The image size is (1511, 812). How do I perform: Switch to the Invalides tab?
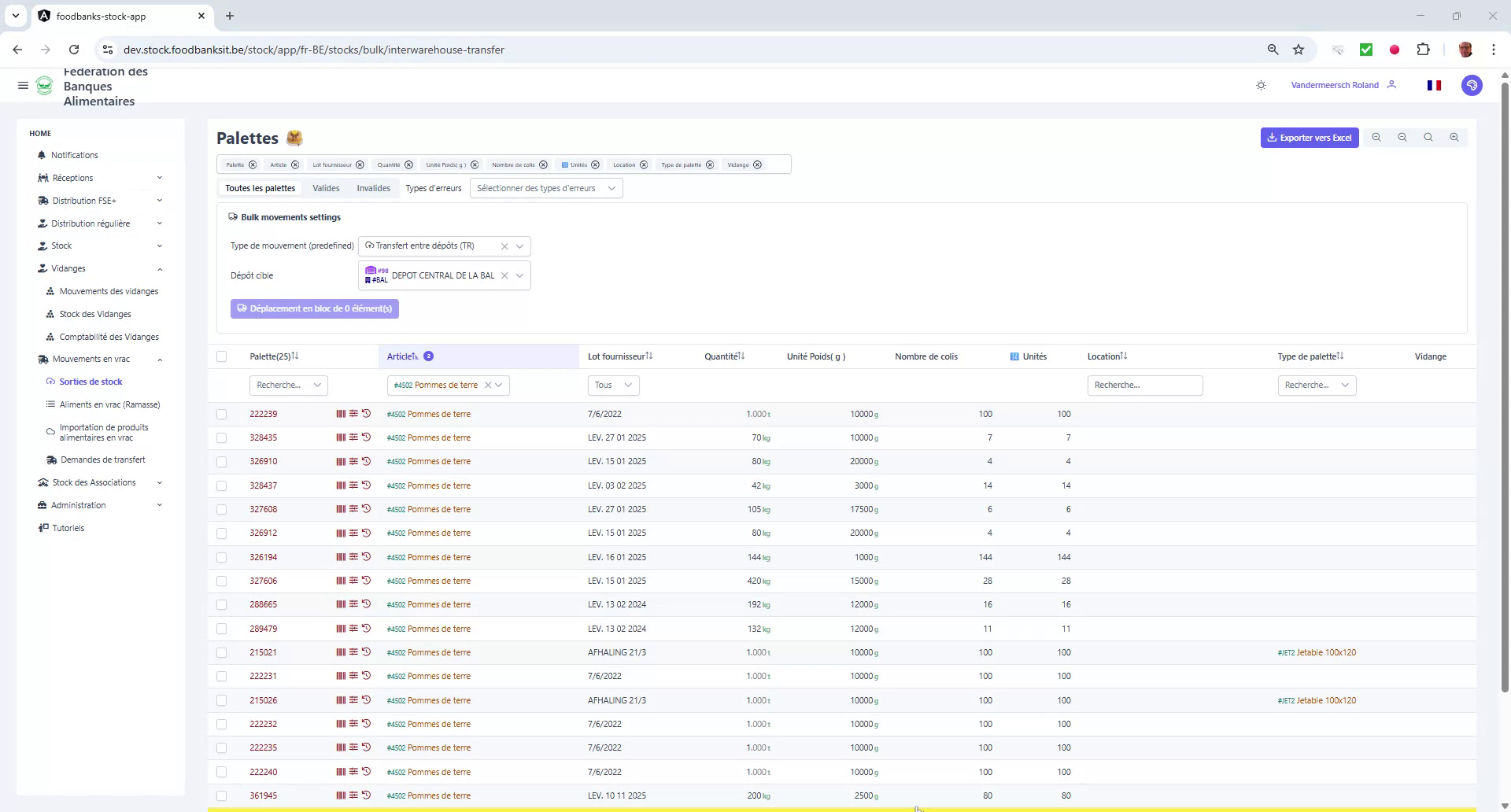pyautogui.click(x=373, y=188)
